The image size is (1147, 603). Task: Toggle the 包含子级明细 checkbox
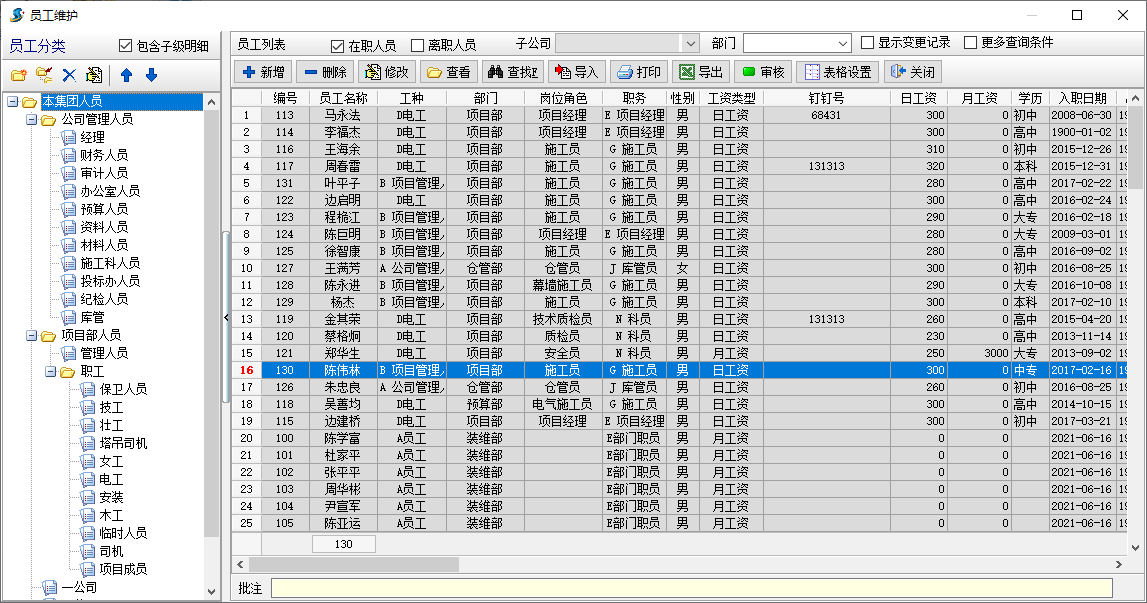pyautogui.click(x=126, y=46)
